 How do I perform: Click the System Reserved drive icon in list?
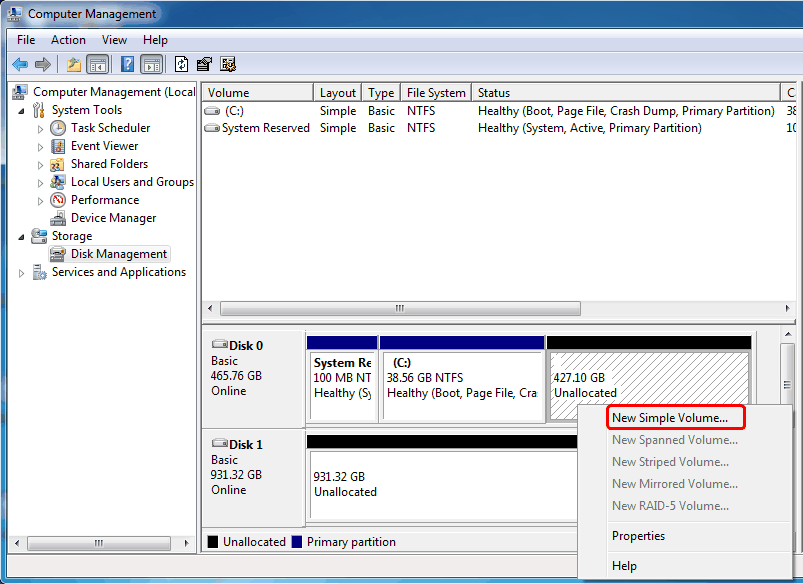pos(212,128)
